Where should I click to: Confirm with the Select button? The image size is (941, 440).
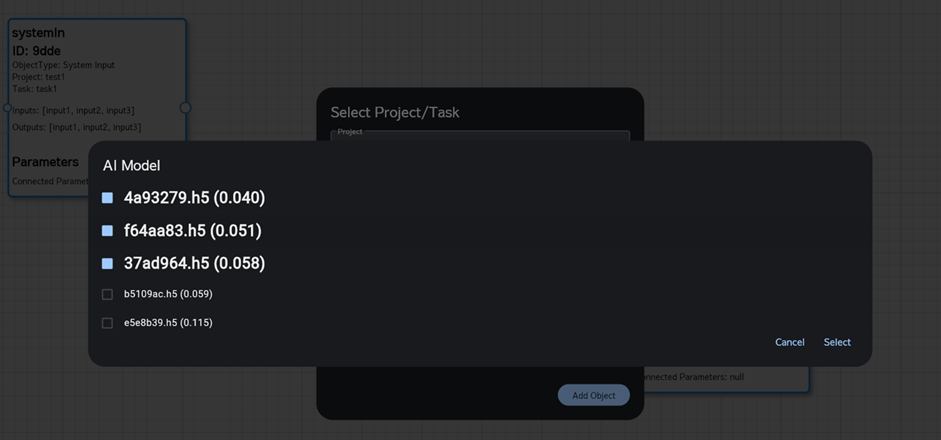837,342
